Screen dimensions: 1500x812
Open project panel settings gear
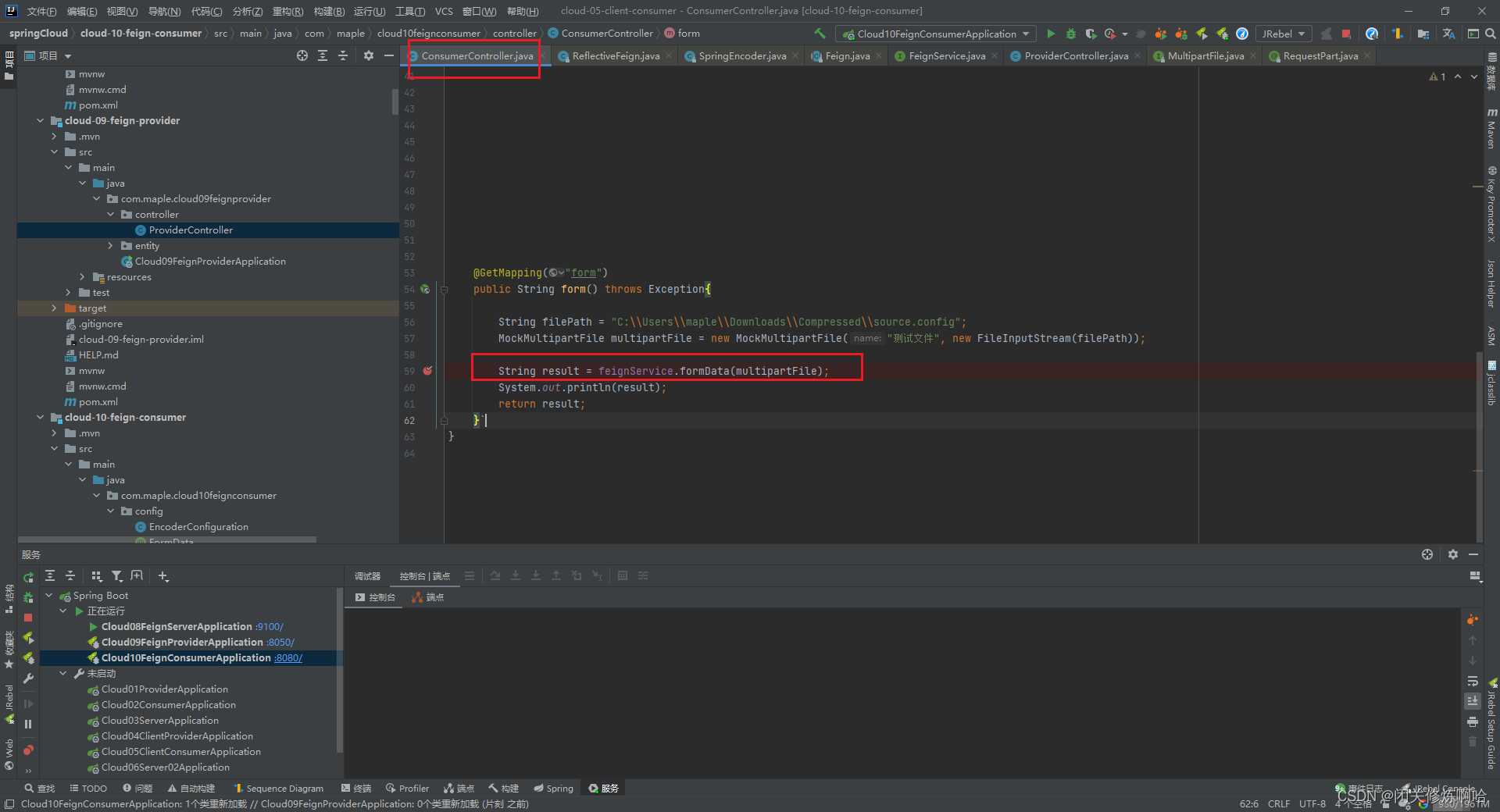(369, 55)
